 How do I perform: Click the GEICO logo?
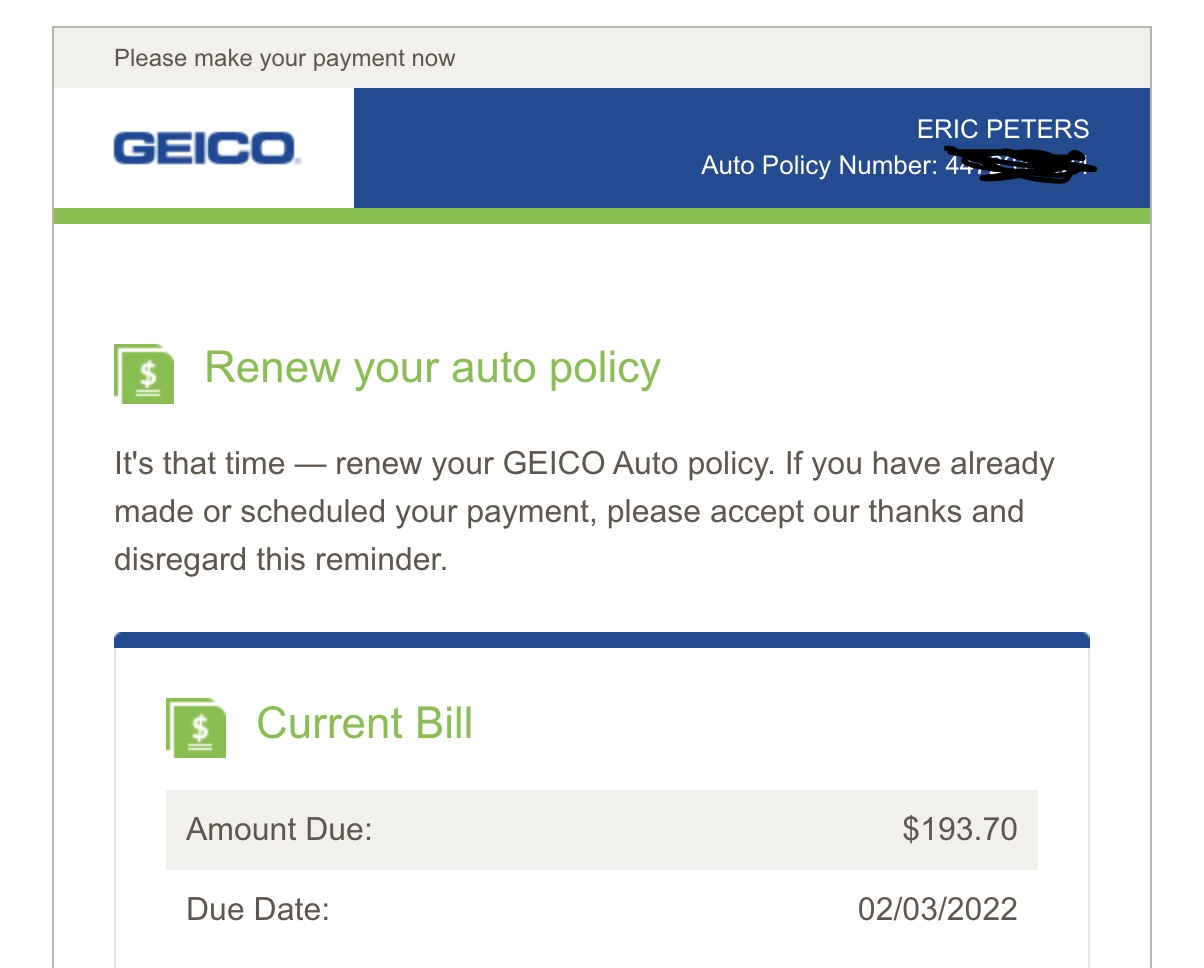204,149
